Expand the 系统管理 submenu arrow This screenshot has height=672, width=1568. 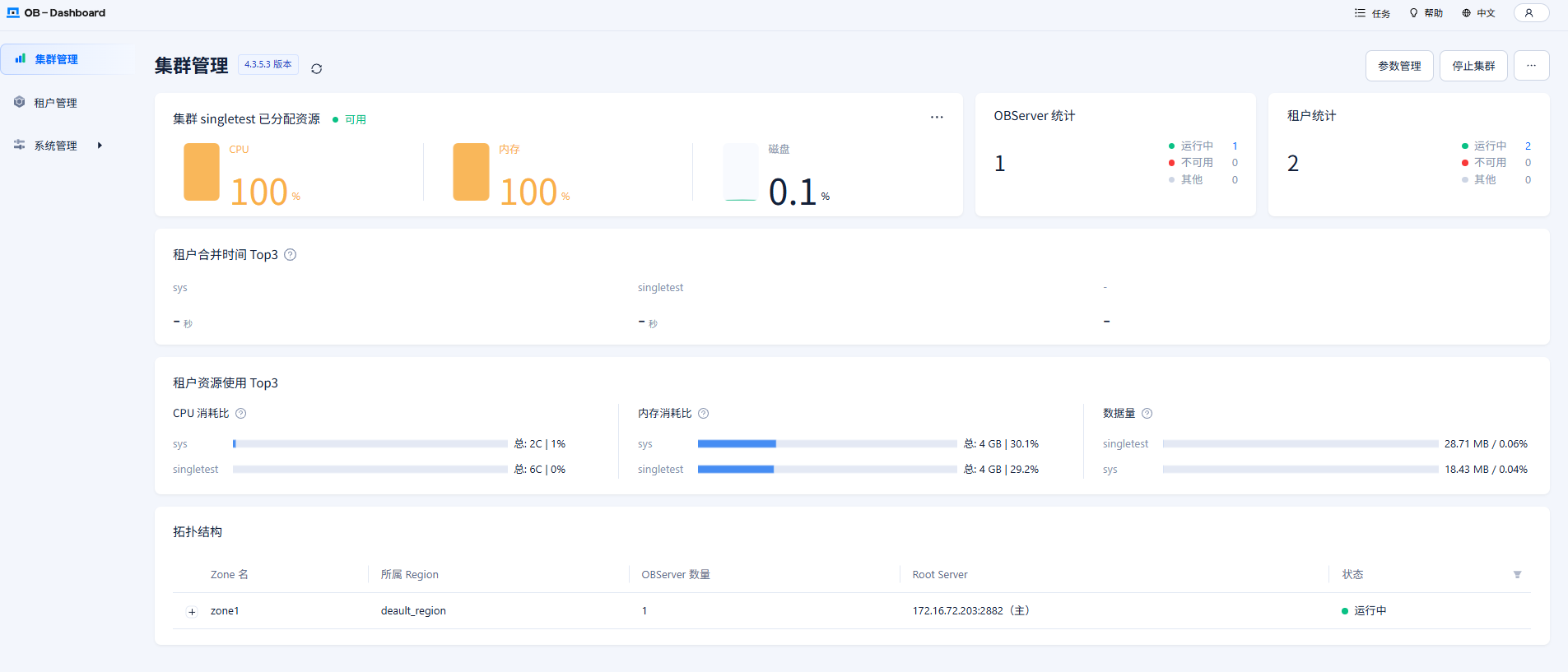click(x=100, y=146)
